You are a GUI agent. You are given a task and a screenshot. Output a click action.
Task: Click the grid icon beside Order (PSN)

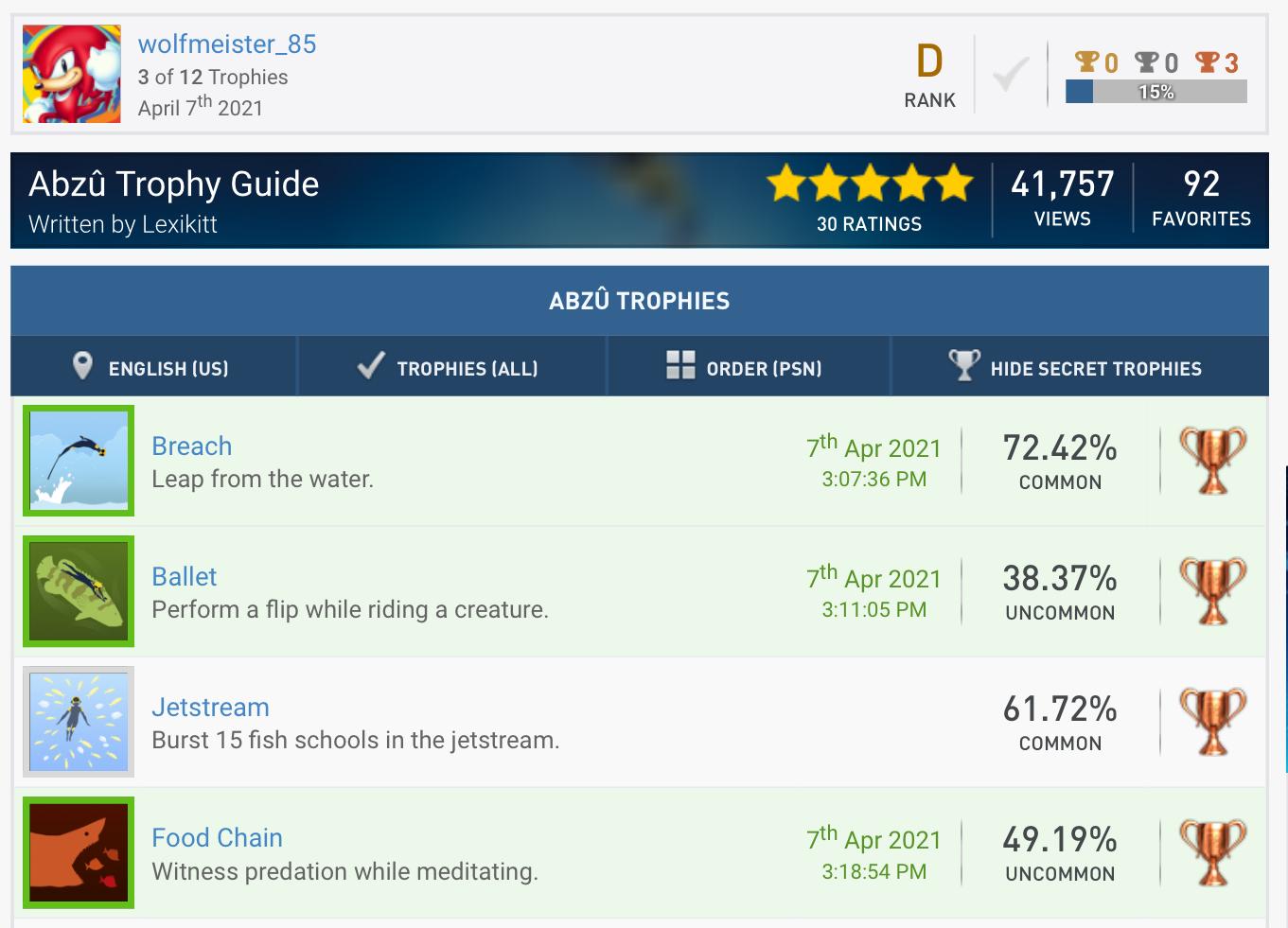point(680,365)
